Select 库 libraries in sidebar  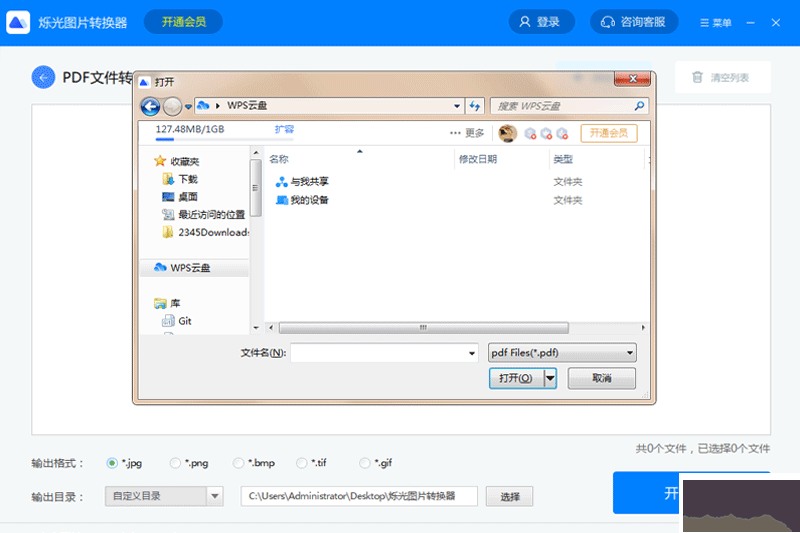[x=167, y=303]
